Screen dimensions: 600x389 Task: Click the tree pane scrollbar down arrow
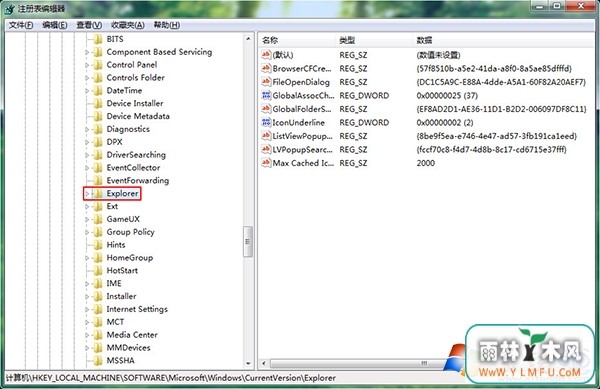pyautogui.click(x=248, y=363)
